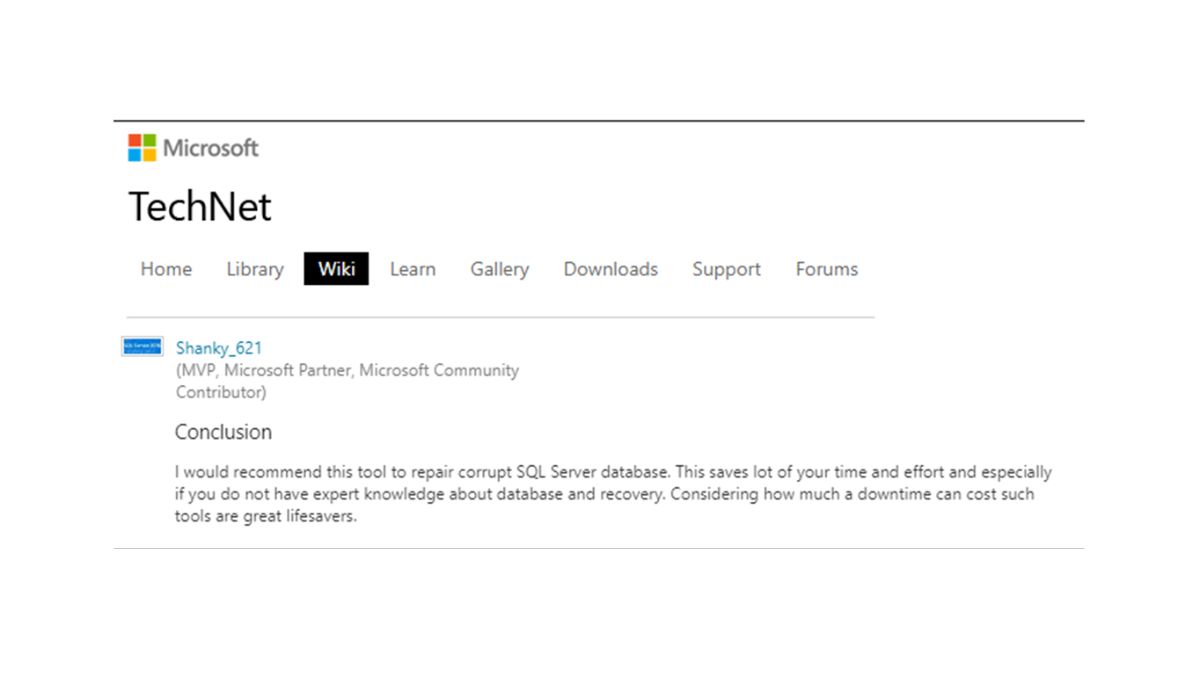
Task: Click the TechNet heading
Action: click(199, 207)
